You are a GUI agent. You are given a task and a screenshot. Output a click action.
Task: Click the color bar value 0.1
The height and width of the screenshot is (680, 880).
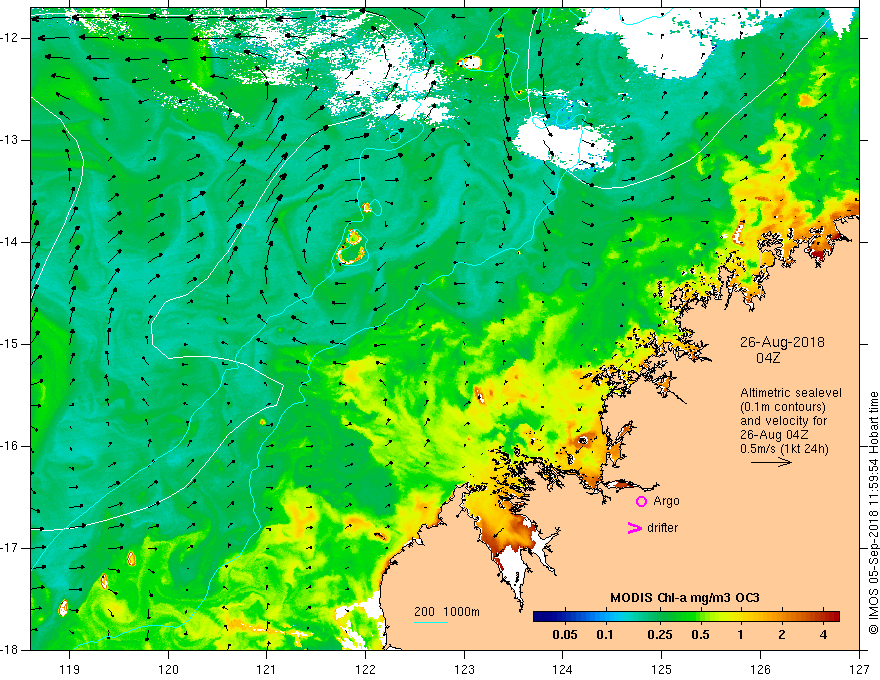(x=604, y=635)
